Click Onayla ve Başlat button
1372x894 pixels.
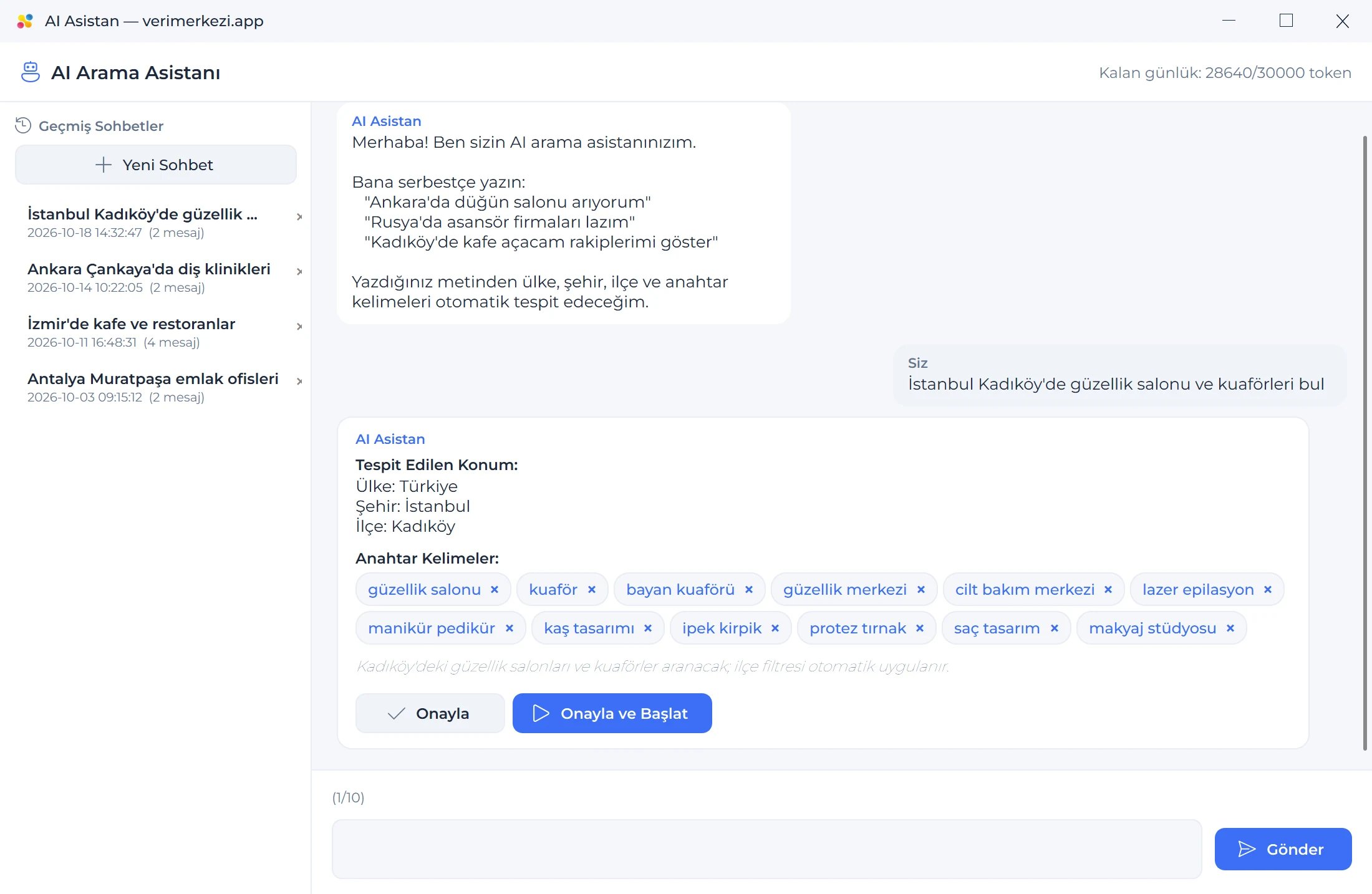click(612, 713)
